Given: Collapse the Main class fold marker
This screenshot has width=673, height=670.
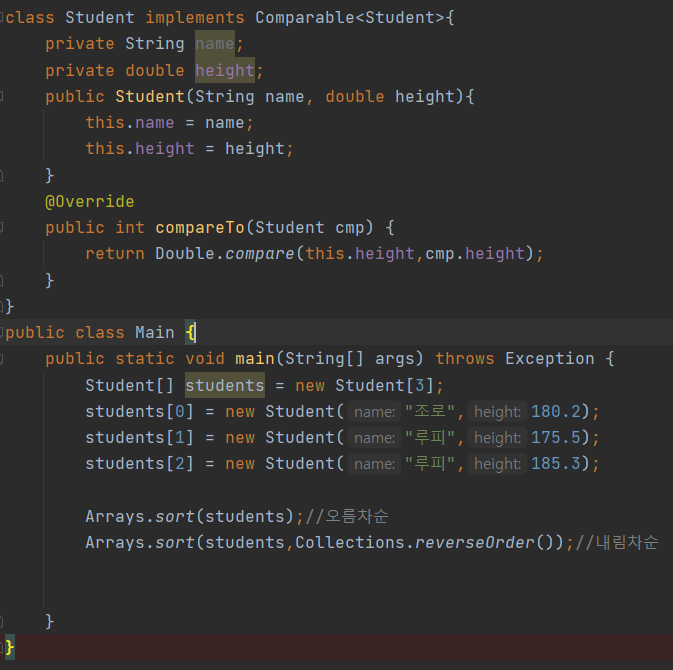Looking at the screenshot, I should tap(1, 333).
